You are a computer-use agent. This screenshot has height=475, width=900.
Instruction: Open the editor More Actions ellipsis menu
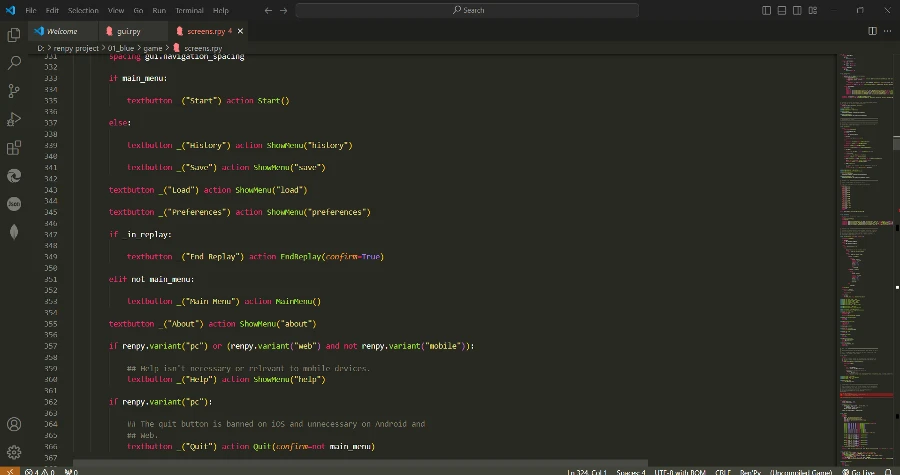[x=885, y=31]
